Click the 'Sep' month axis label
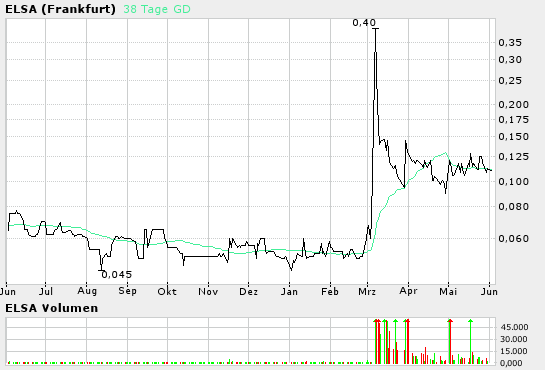The width and height of the screenshot is (545, 370). point(127,291)
